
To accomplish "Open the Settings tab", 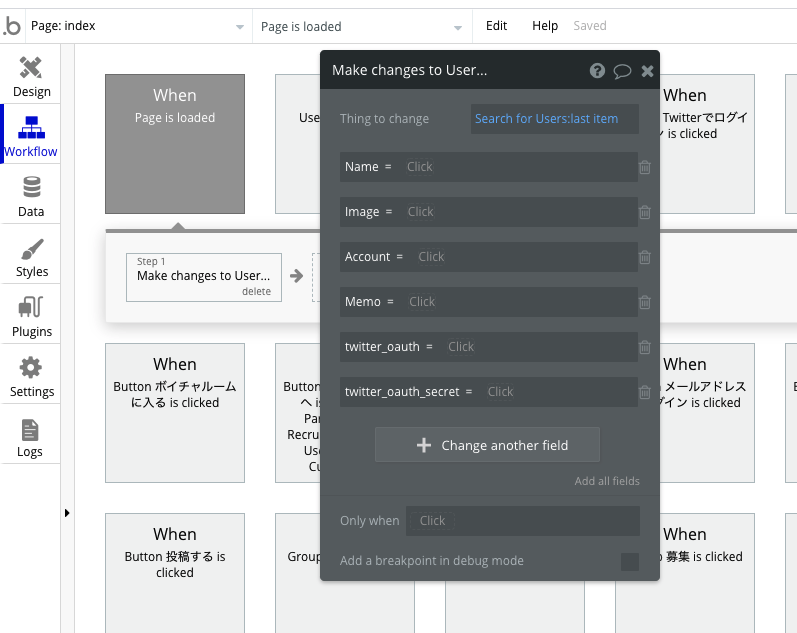I will pyautogui.click(x=32, y=376).
